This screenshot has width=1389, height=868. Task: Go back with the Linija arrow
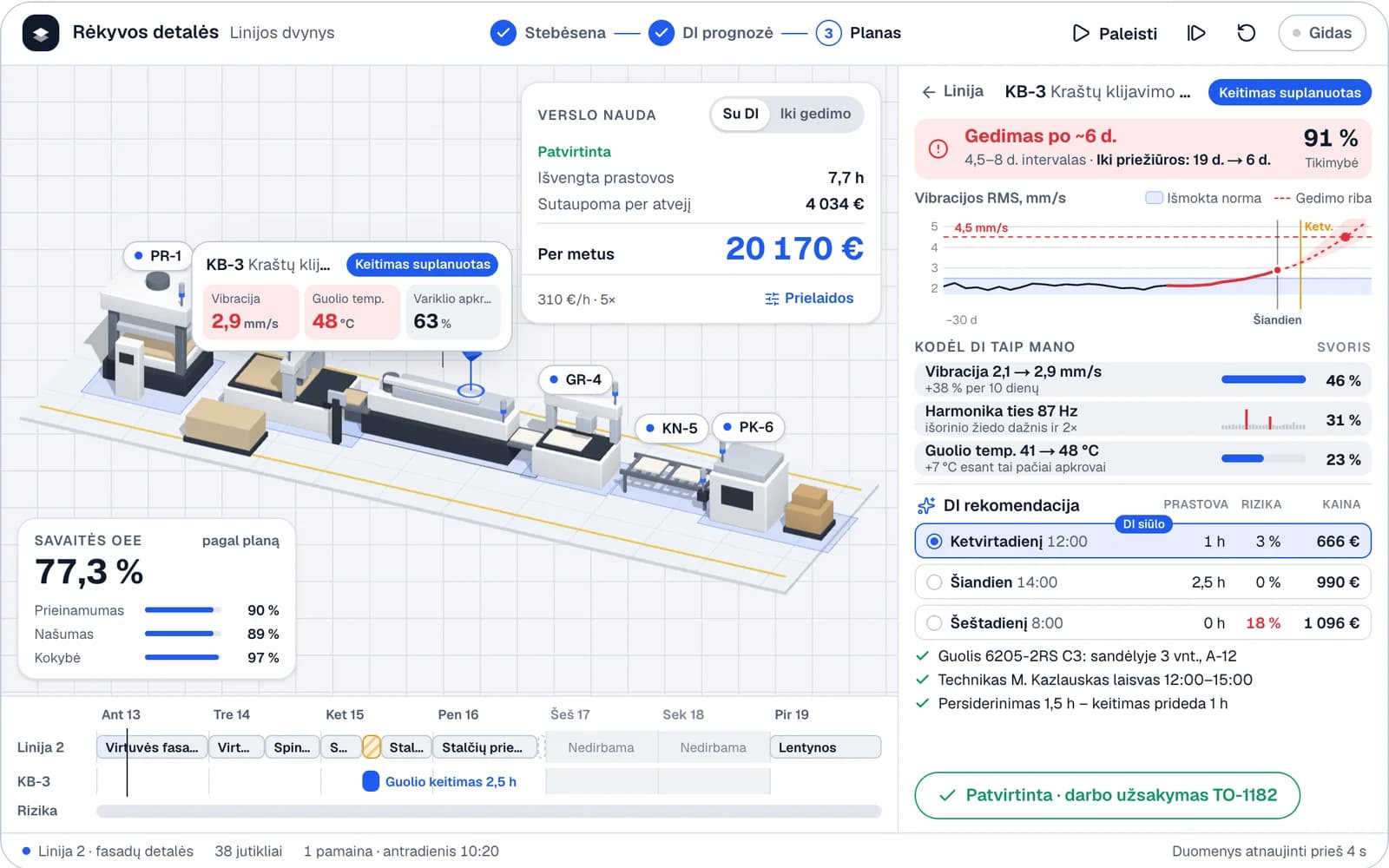952,91
